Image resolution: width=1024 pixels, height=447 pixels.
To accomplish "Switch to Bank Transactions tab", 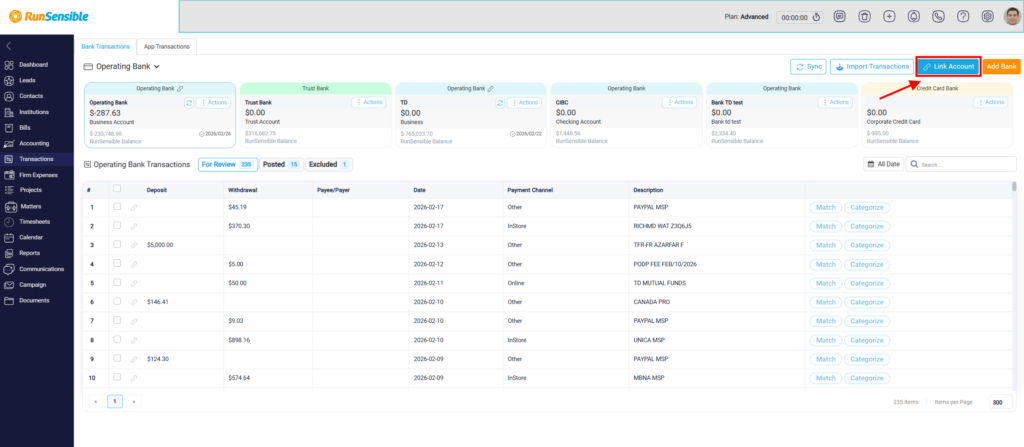I will (106, 47).
